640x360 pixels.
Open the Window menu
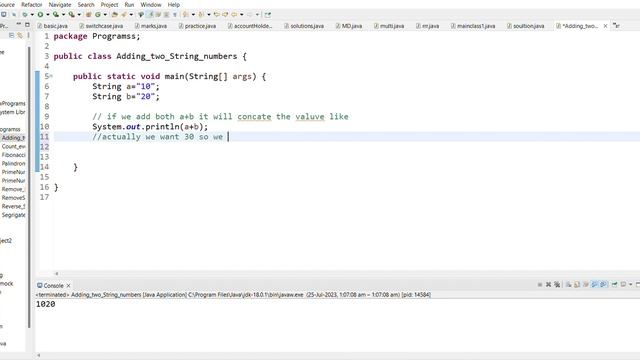(151, 4)
